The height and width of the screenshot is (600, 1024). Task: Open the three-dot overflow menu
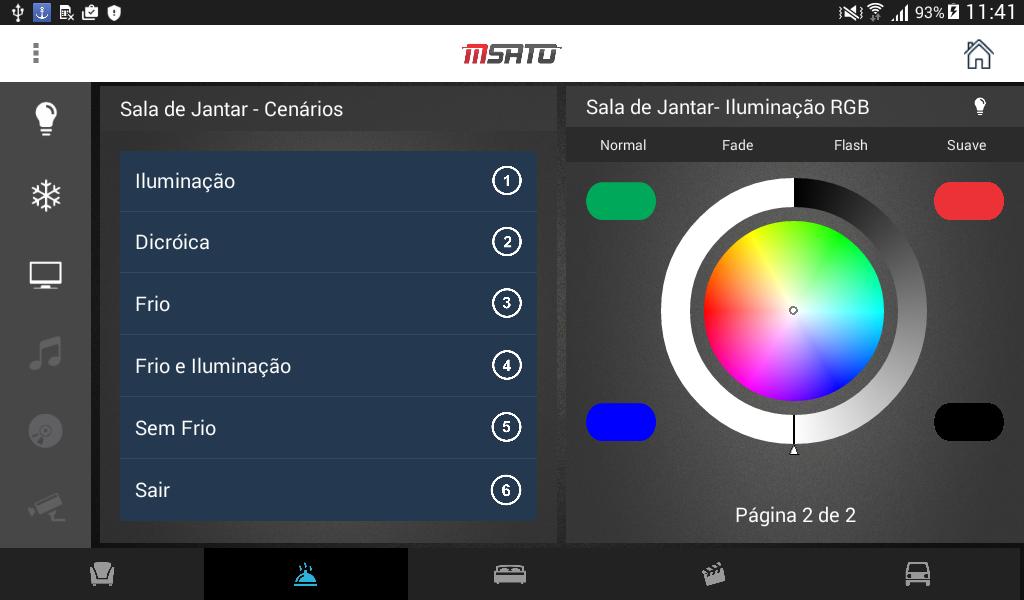[x=36, y=53]
